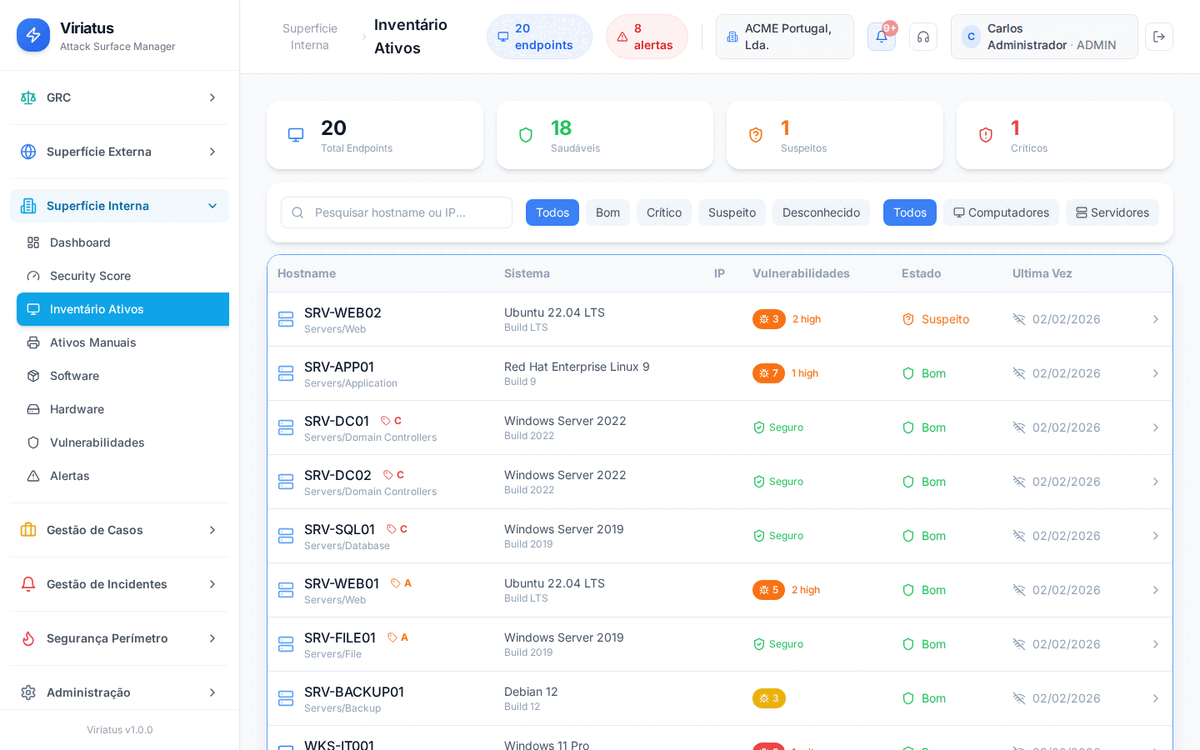This screenshot has height=750, width=1200.
Task: Open the 20 endpoints badge
Action: point(539,36)
